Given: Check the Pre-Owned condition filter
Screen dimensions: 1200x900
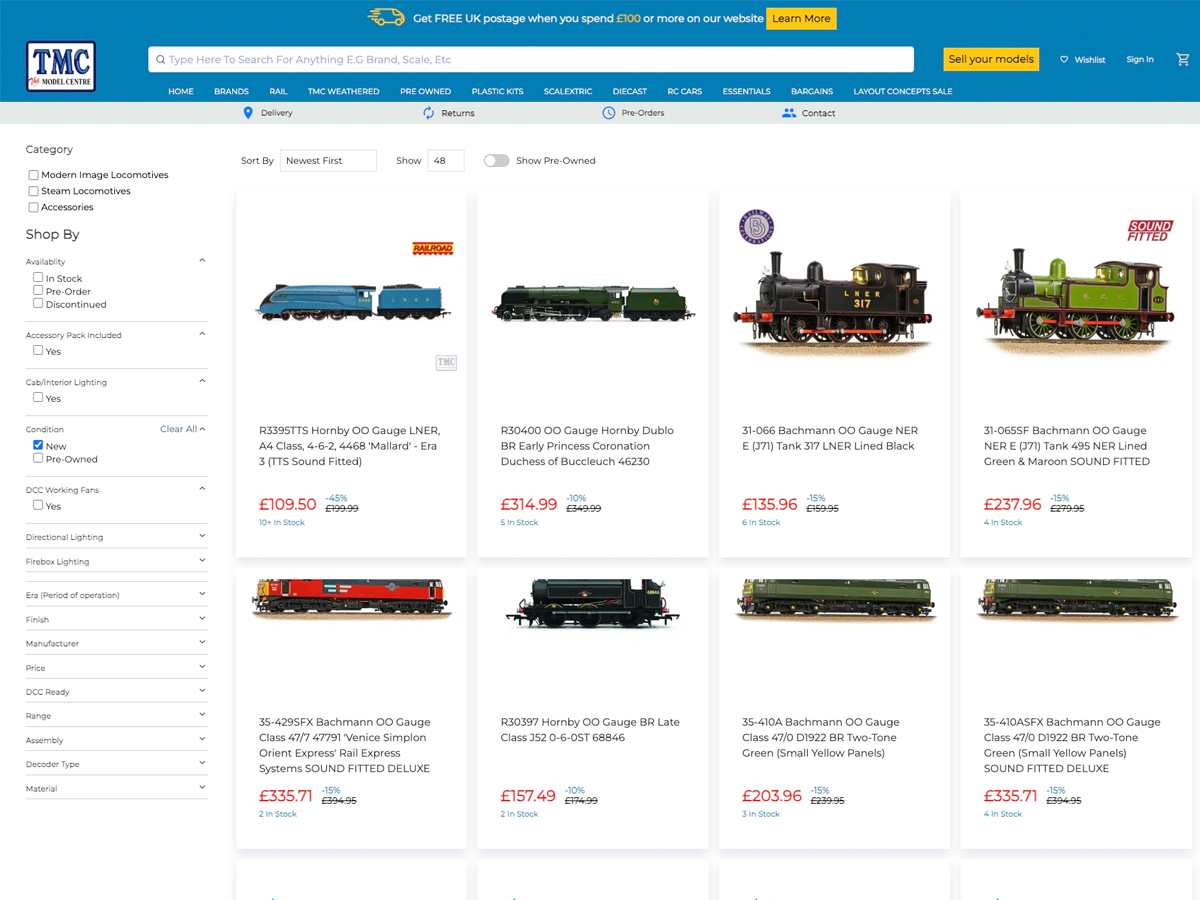Looking at the screenshot, I should click(38, 458).
